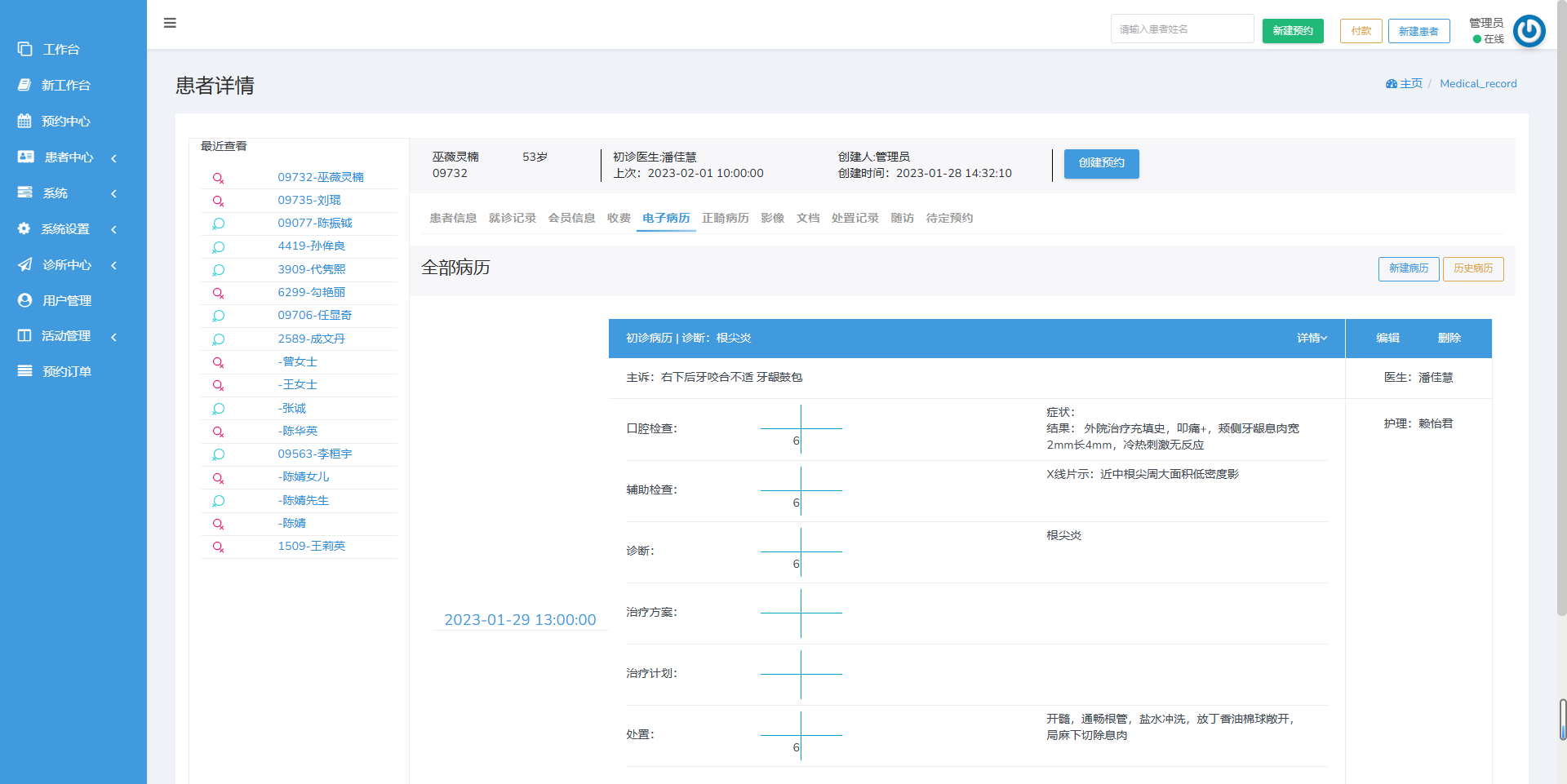Focus the patient name search field

coord(1182,29)
